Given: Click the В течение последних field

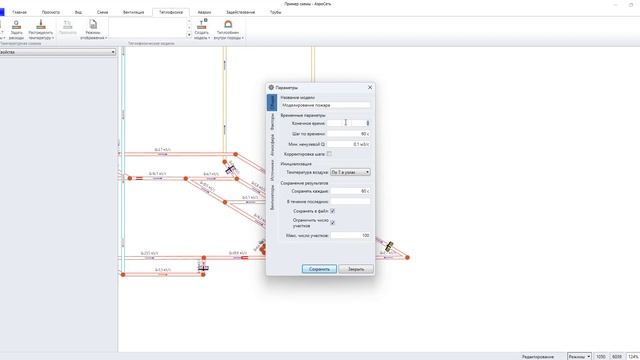Looking at the screenshot, I should pyautogui.click(x=350, y=202).
